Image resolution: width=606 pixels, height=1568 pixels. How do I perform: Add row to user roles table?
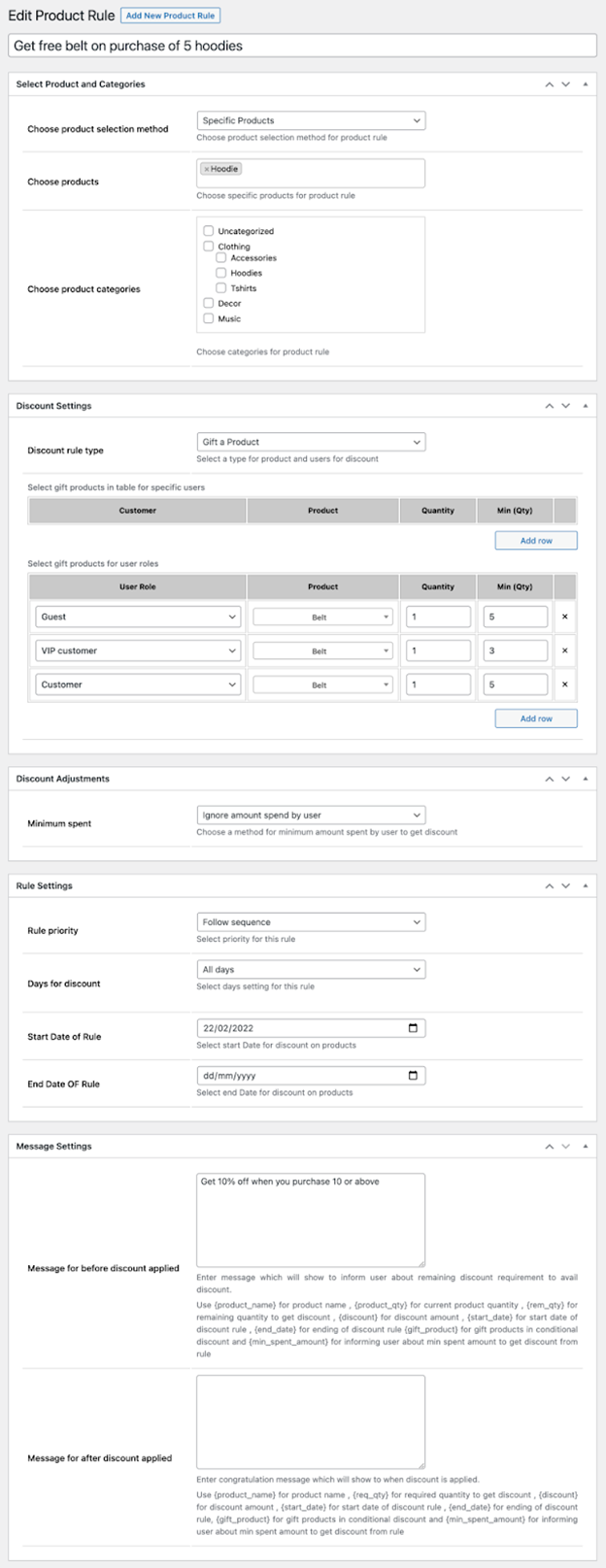click(536, 718)
